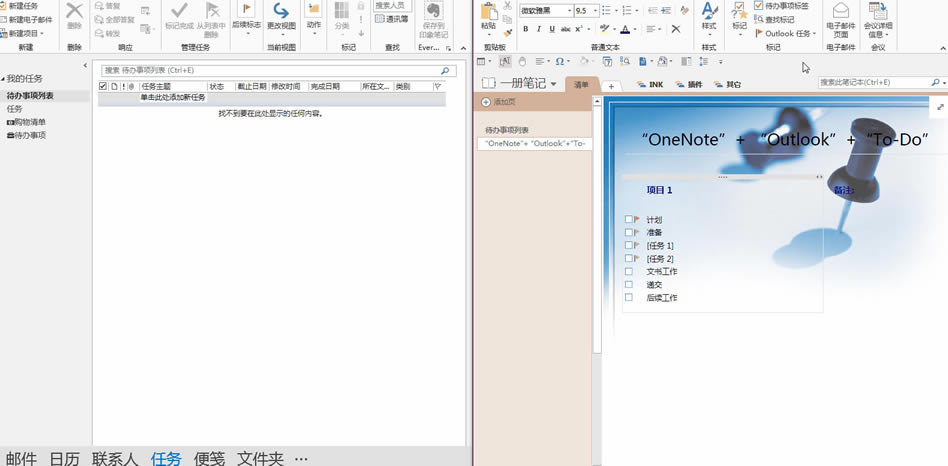Click the Search This Notebook field in OneNote

(x=874, y=82)
